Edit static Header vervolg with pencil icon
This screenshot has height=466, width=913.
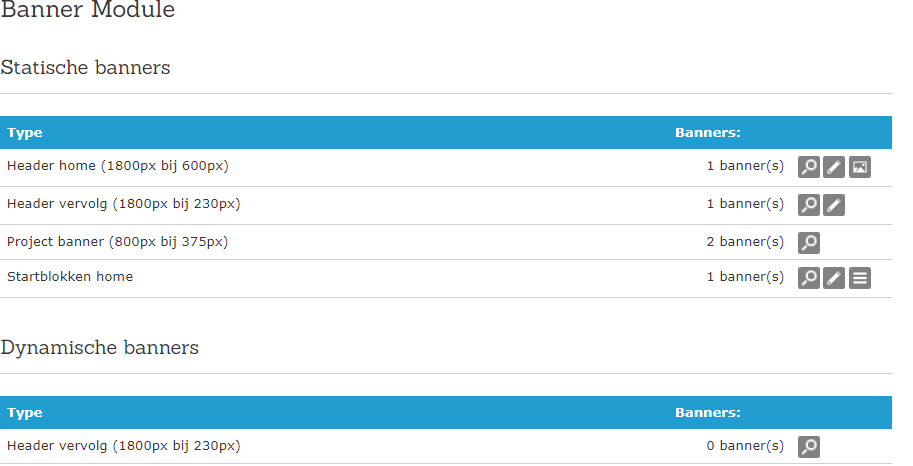point(834,204)
